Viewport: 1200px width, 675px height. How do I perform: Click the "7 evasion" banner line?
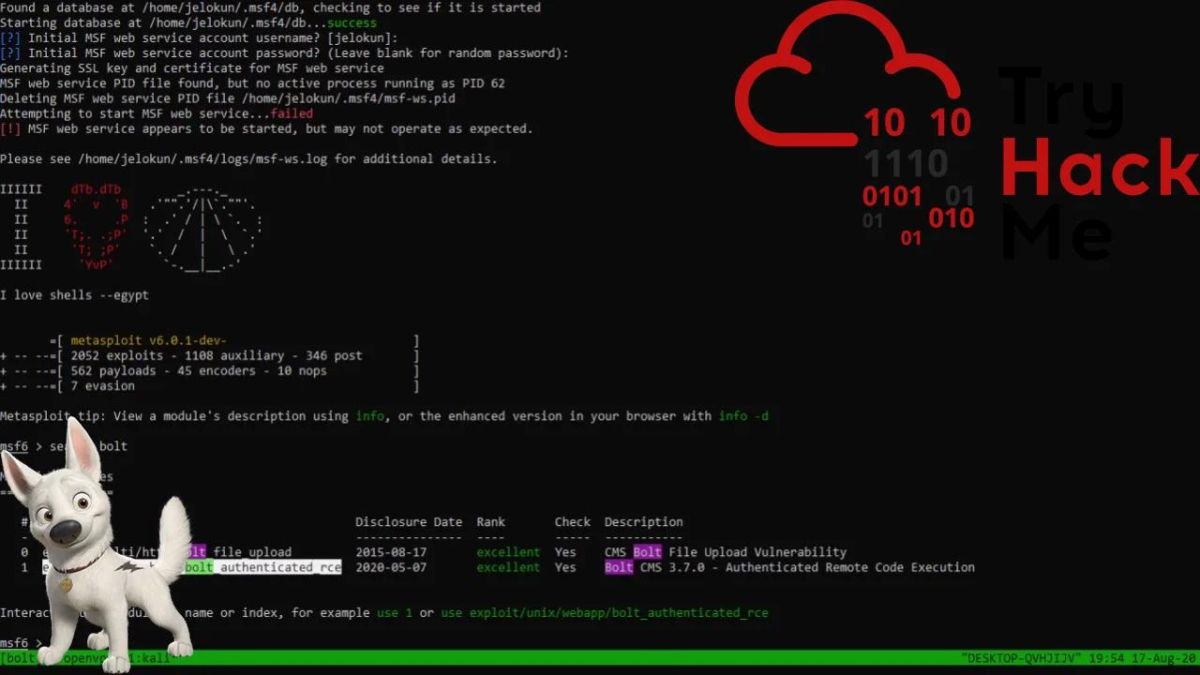coord(103,386)
